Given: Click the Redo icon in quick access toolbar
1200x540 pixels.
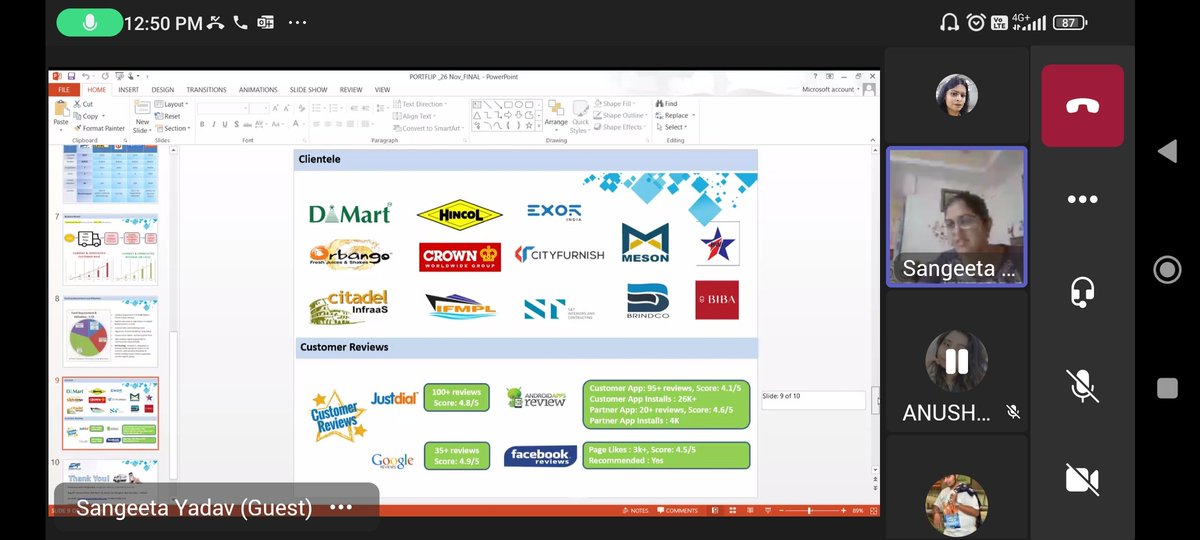Looking at the screenshot, I should [x=104, y=76].
